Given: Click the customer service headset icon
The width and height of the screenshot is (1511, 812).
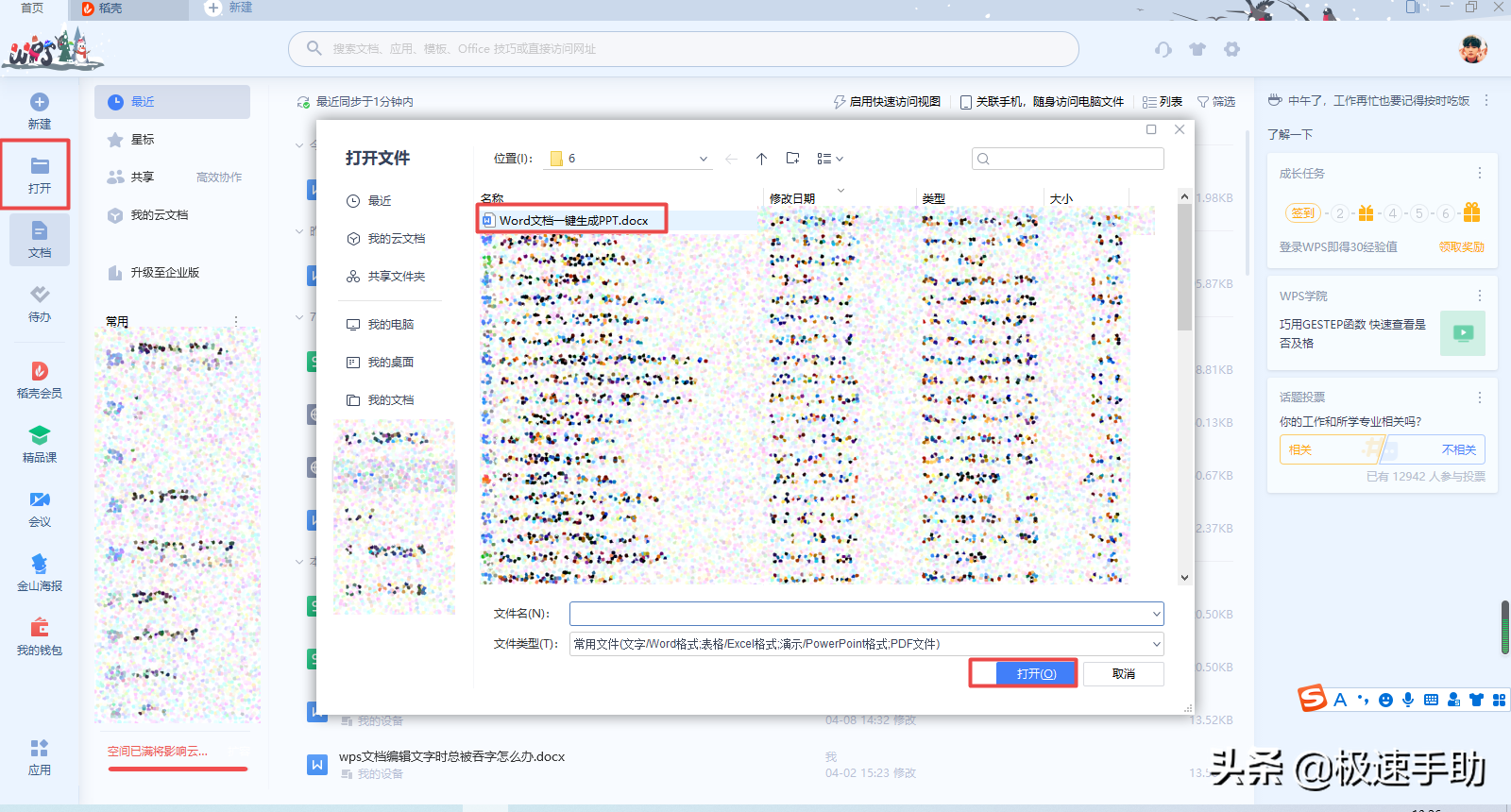Looking at the screenshot, I should 1163,49.
